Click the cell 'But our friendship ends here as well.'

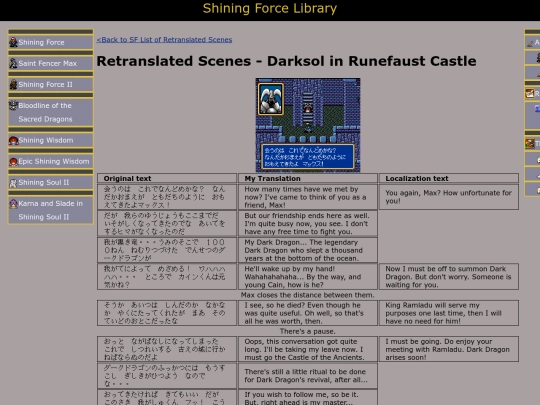pyautogui.click(x=308, y=224)
